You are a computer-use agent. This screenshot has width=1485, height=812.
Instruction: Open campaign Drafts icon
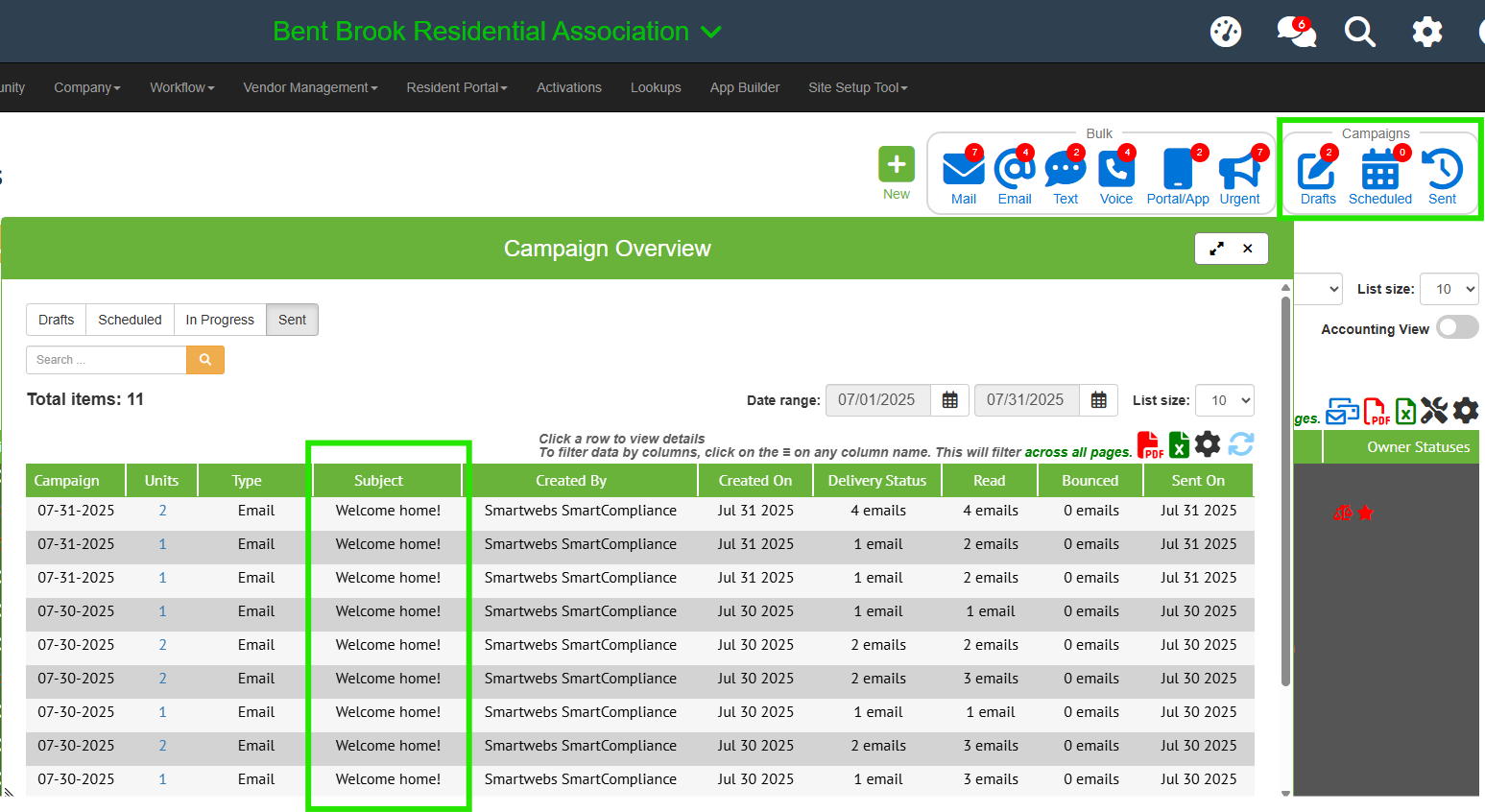click(1316, 171)
